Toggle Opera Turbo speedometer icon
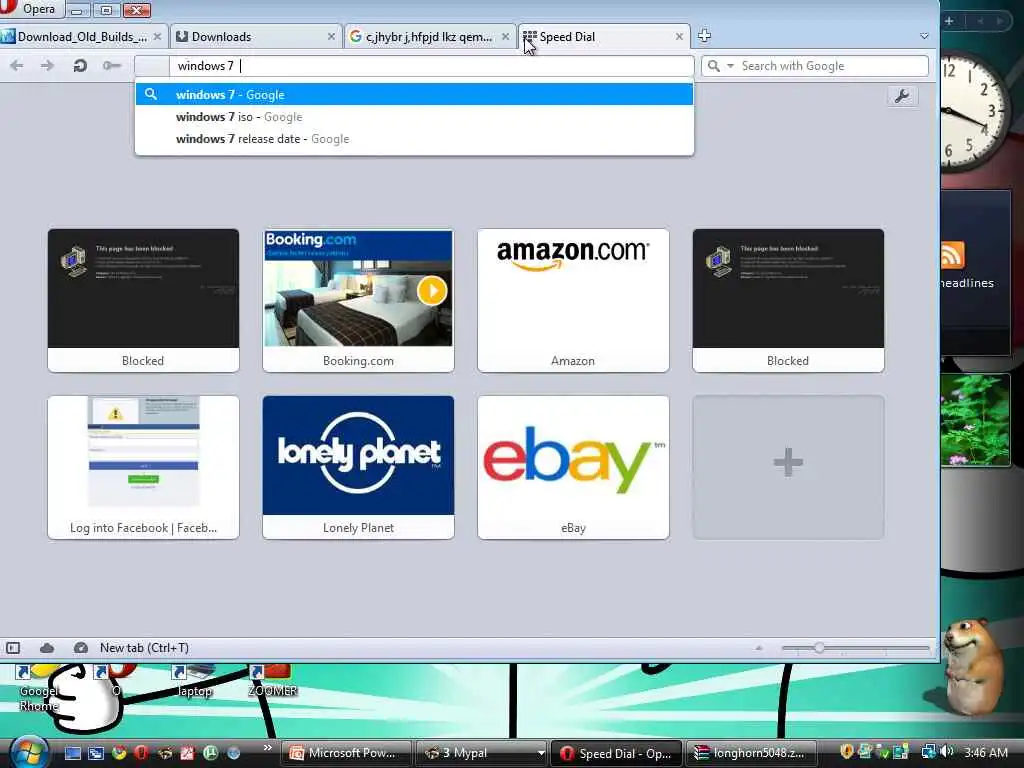 (x=81, y=648)
